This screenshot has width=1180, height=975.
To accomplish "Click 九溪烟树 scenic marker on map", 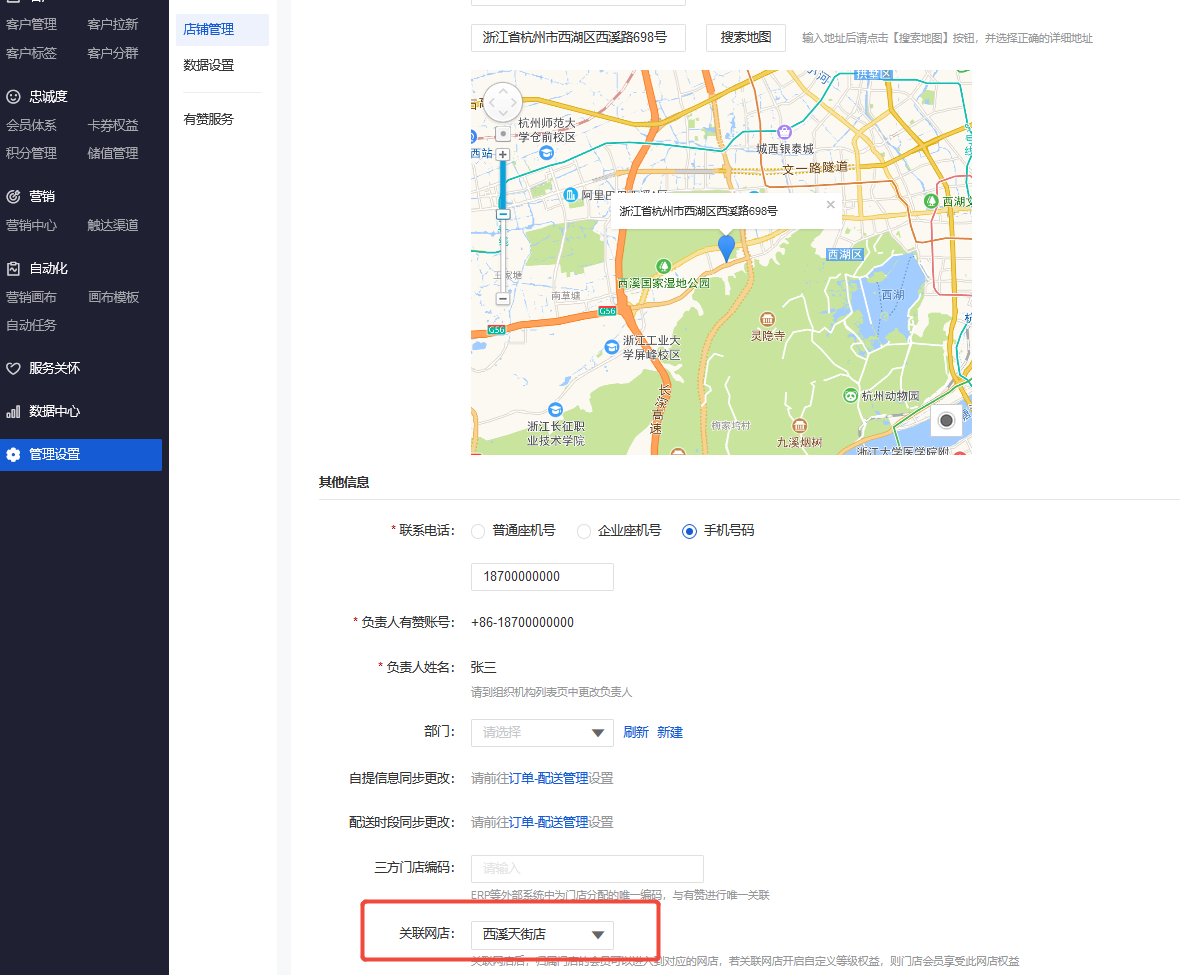I will (799, 426).
